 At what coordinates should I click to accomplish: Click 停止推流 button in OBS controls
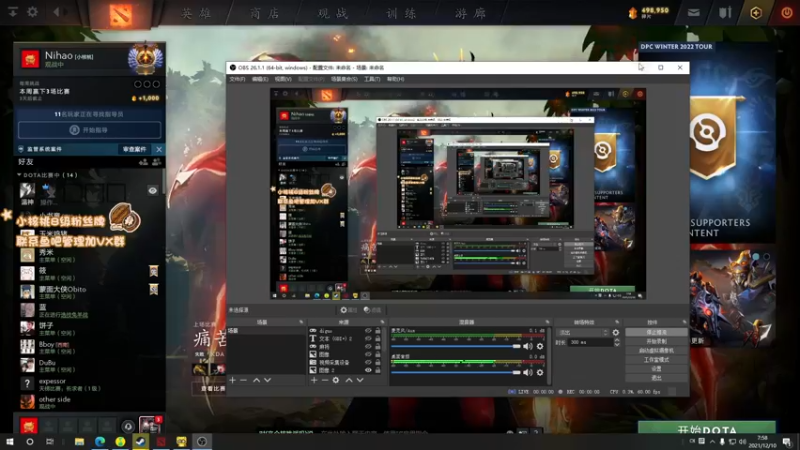(x=657, y=332)
